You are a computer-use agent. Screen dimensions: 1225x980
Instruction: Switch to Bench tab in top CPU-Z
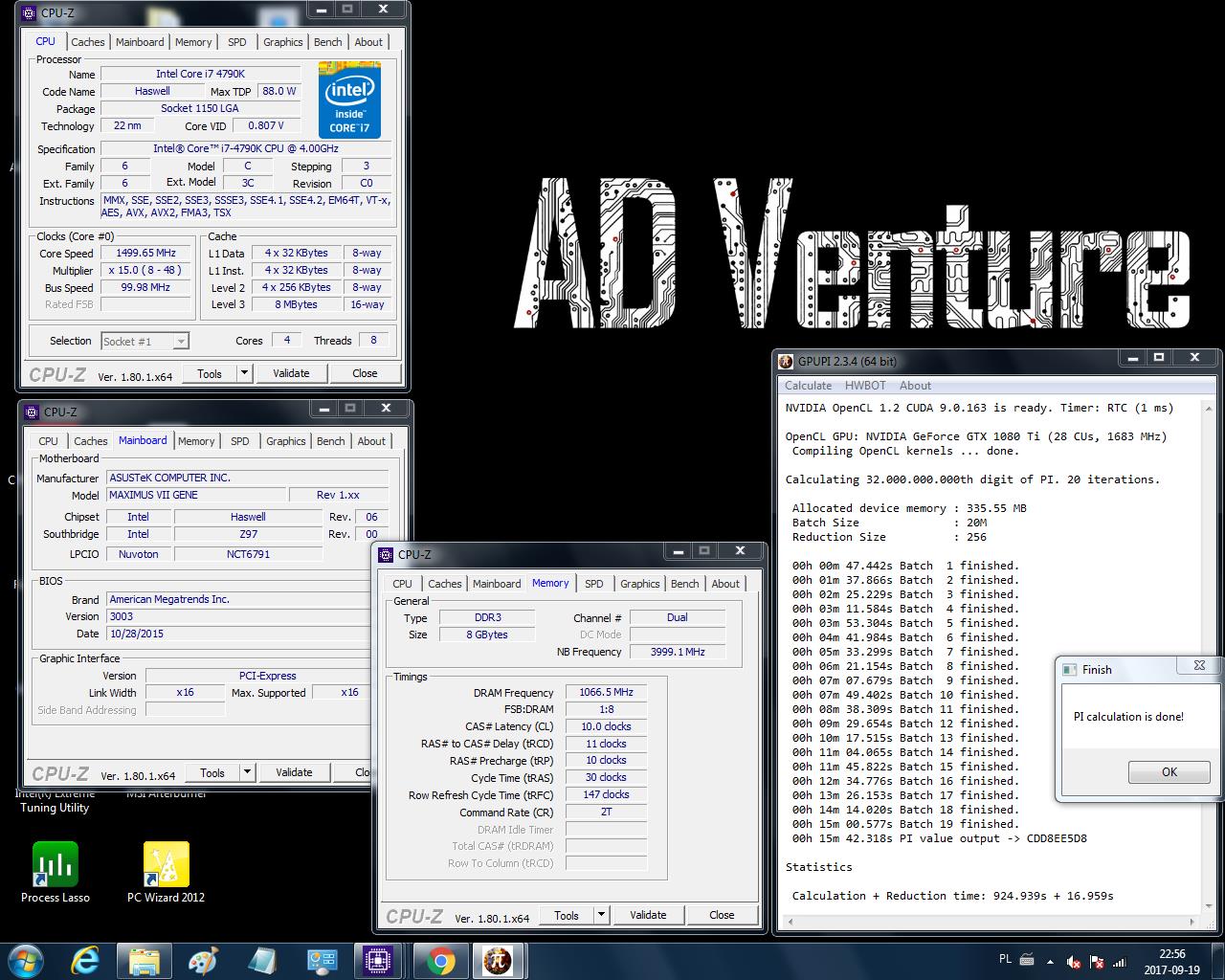328,42
